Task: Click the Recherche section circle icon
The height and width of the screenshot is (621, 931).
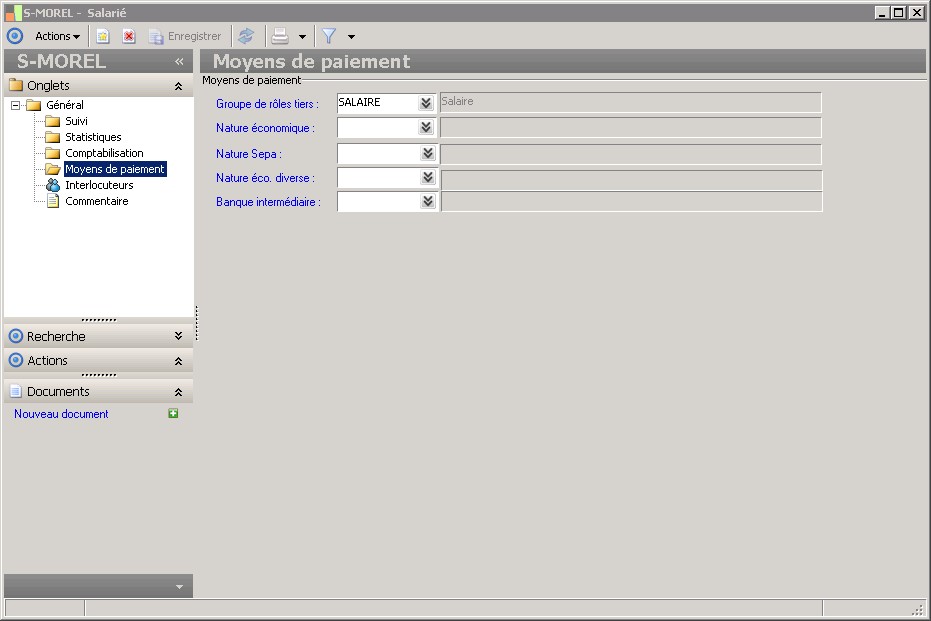Action: [16, 336]
